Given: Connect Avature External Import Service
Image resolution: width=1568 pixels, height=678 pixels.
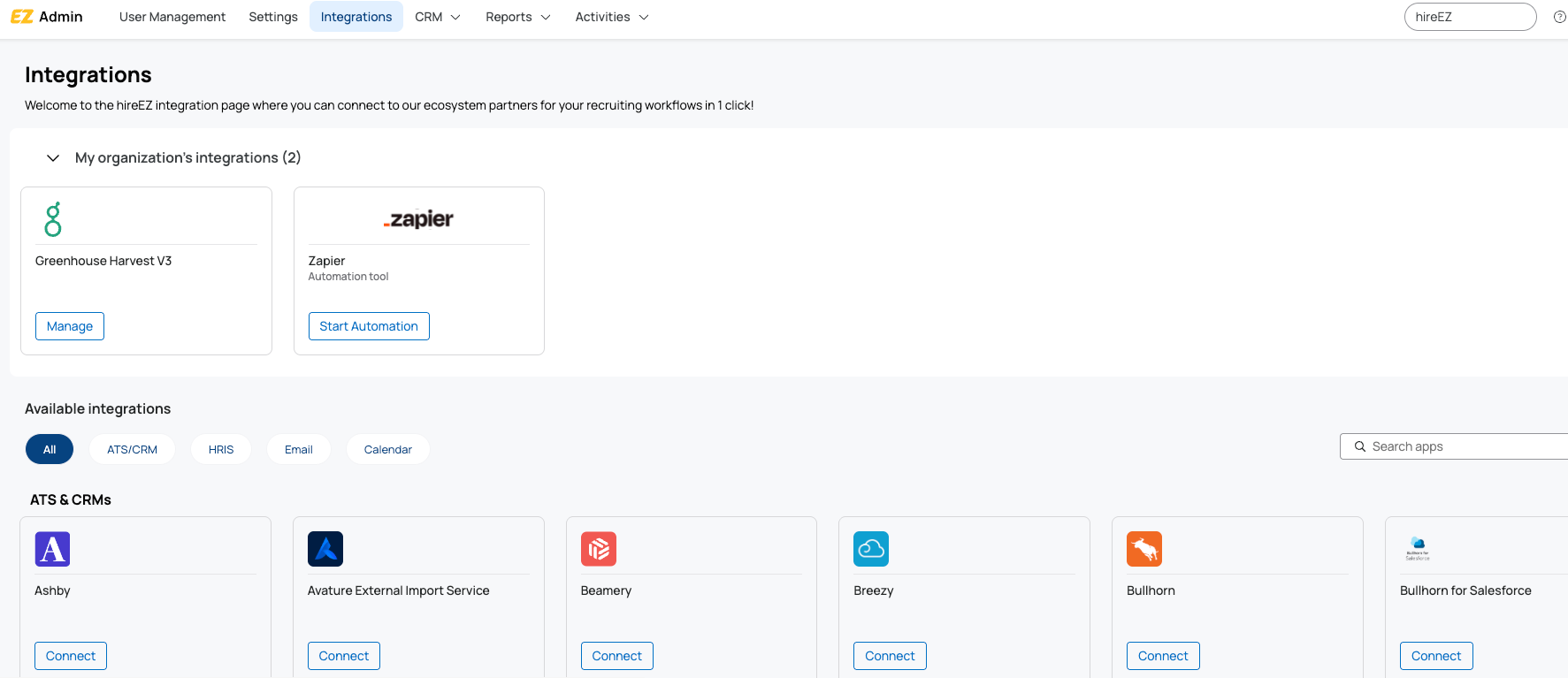Looking at the screenshot, I should tap(344, 656).
